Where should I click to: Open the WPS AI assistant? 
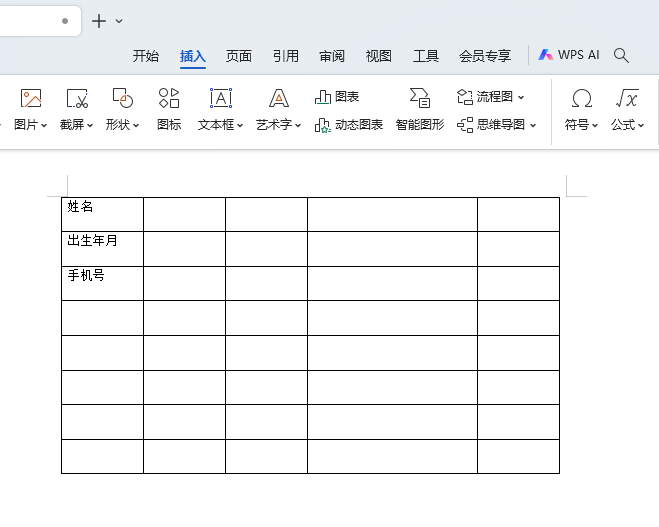(x=569, y=55)
